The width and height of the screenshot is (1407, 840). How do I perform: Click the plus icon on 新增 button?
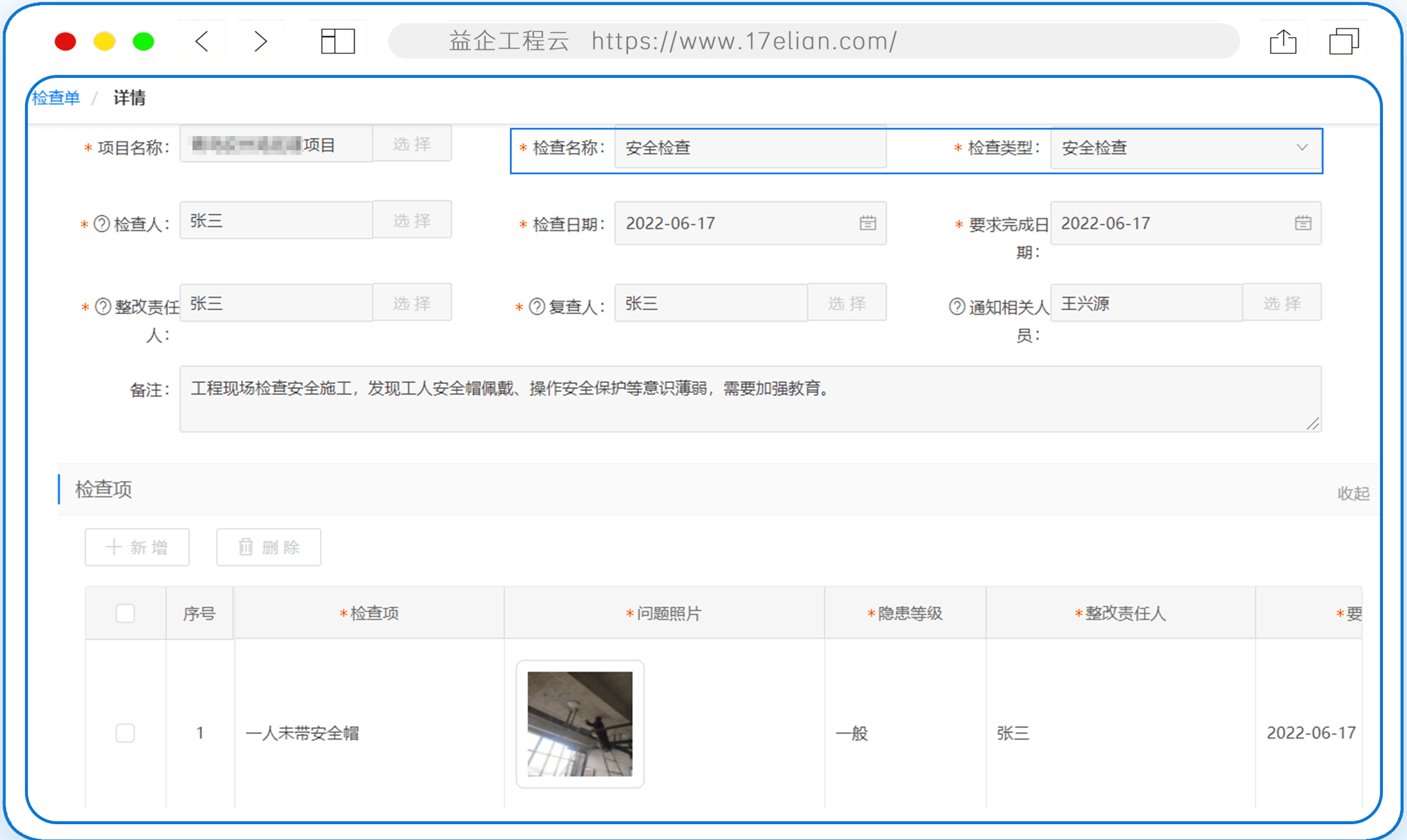coord(114,547)
